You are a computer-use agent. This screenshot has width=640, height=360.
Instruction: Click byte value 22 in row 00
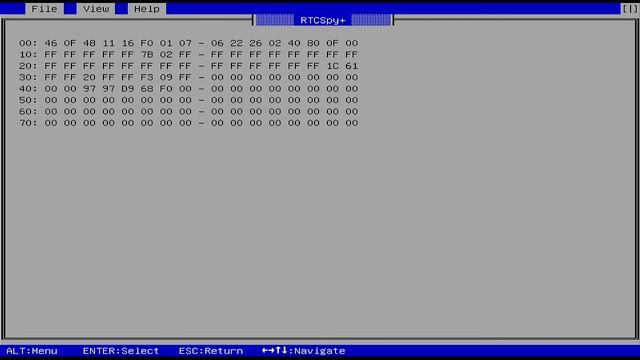point(236,43)
